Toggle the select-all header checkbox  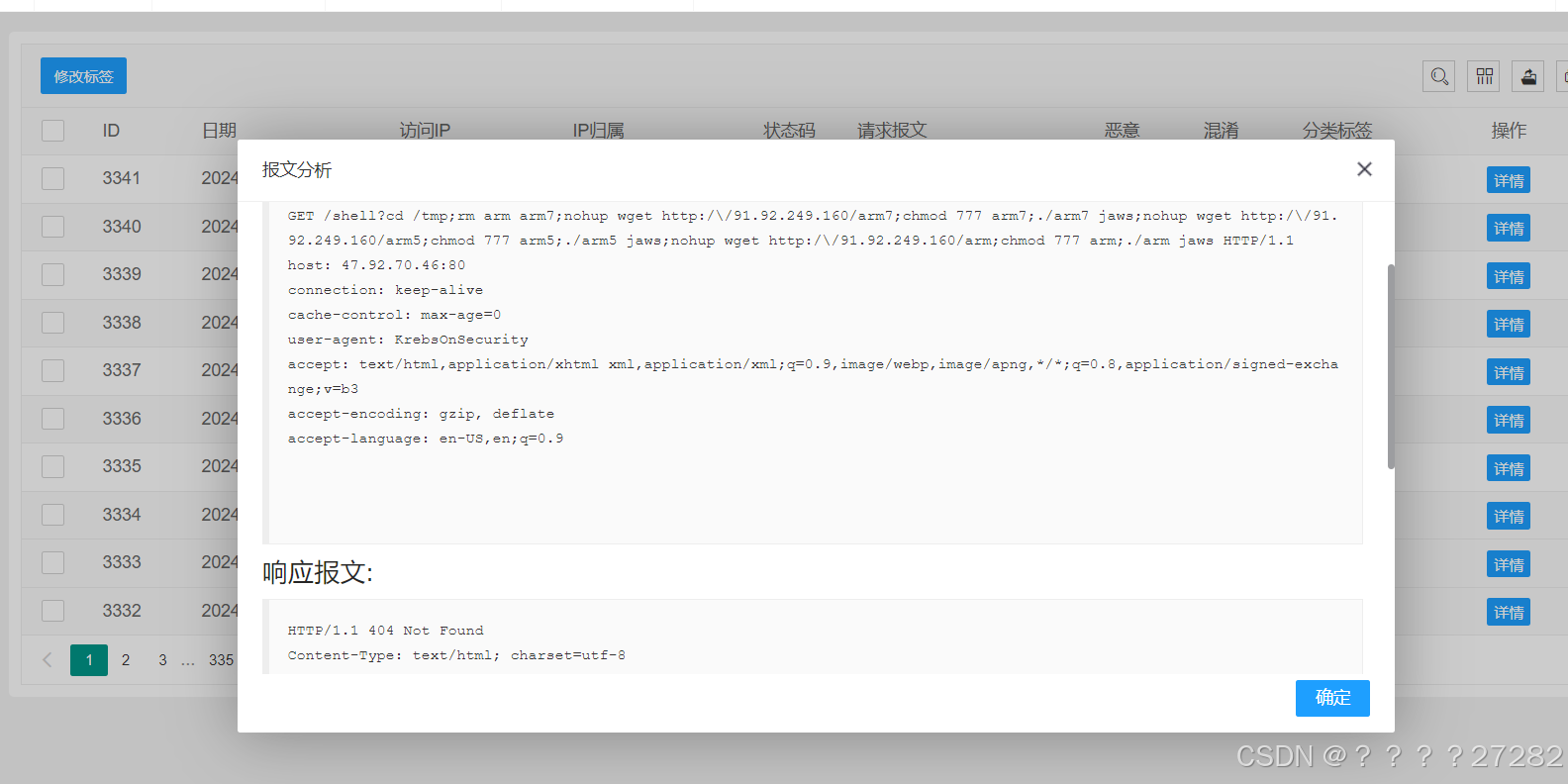(53, 131)
